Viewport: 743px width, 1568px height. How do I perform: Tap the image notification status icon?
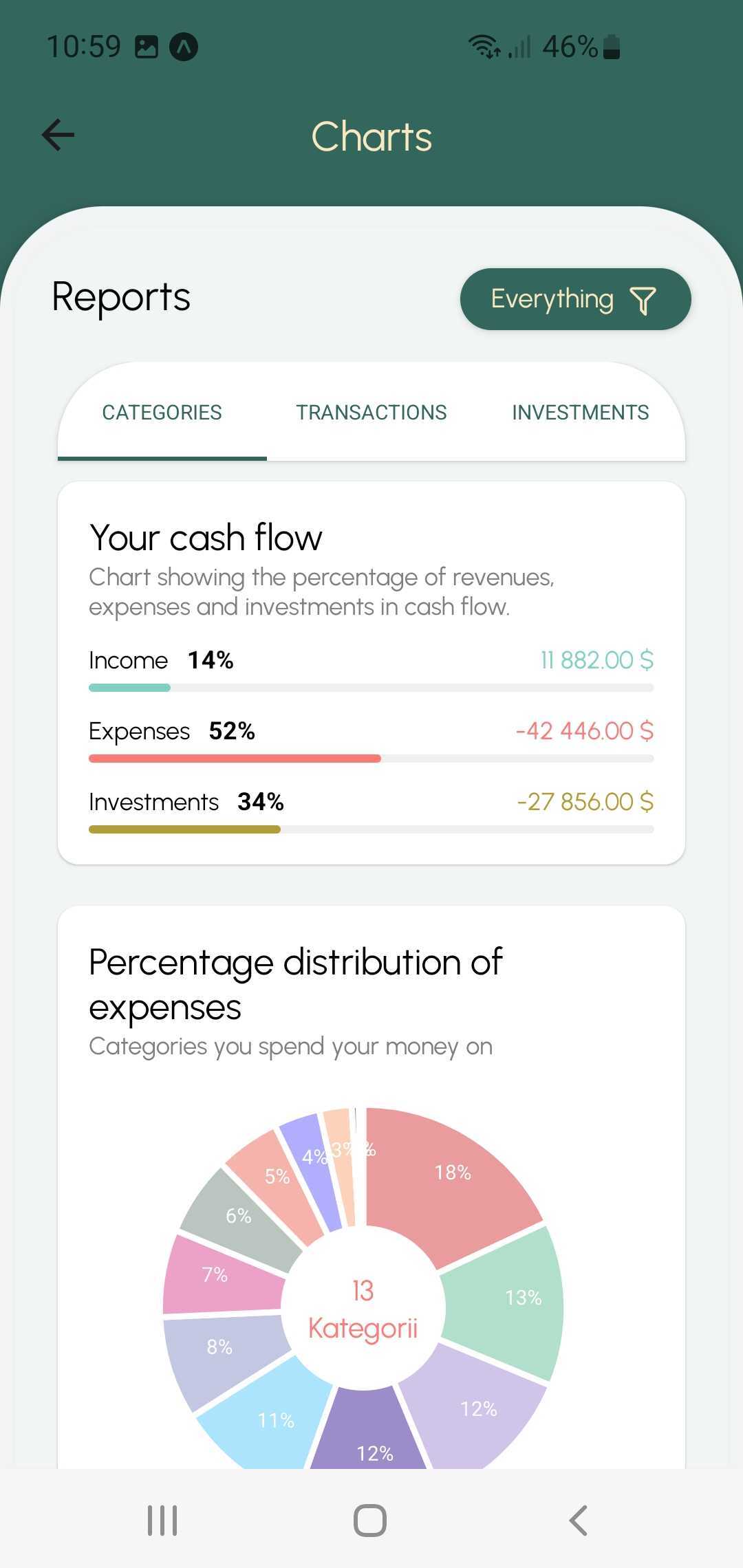click(x=147, y=47)
